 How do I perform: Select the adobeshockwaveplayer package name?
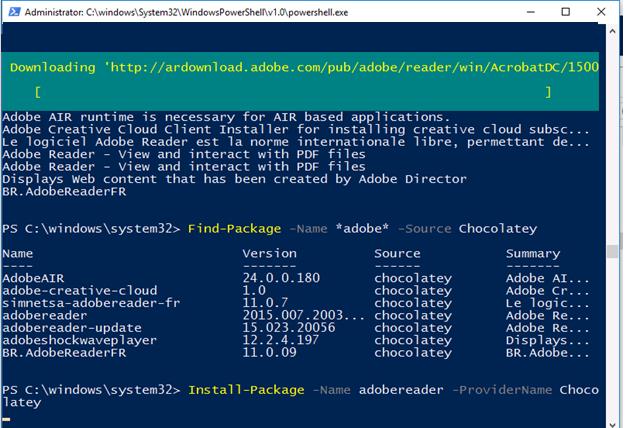click(x=80, y=340)
